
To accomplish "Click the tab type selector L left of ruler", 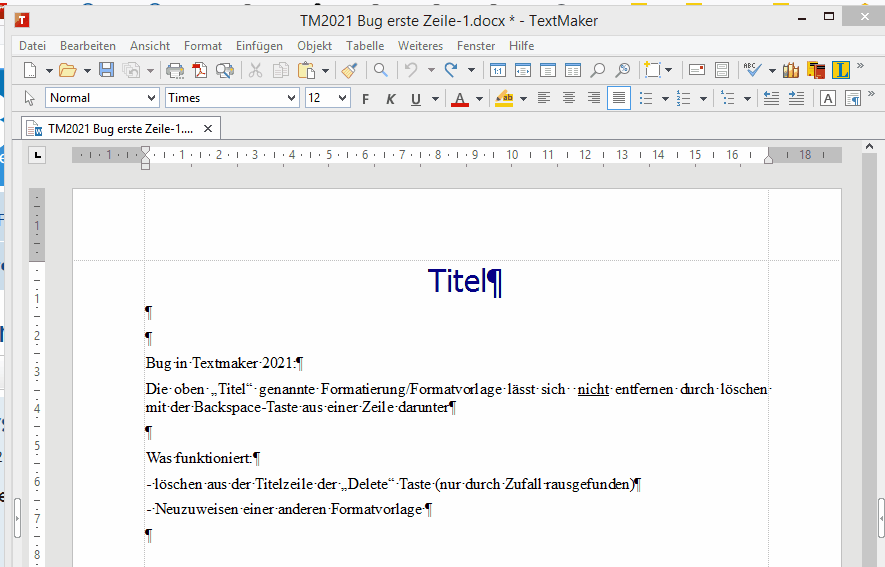I will coord(37,155).
